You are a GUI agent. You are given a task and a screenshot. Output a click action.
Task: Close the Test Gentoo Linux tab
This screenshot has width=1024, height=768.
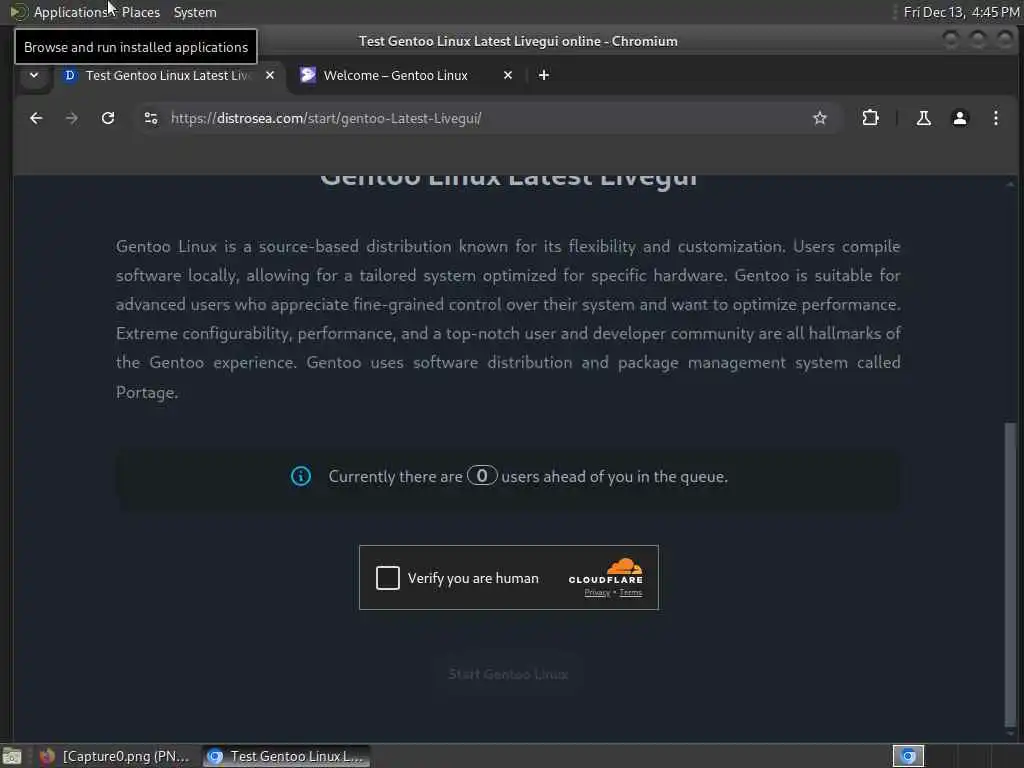(x=270, y=75)
